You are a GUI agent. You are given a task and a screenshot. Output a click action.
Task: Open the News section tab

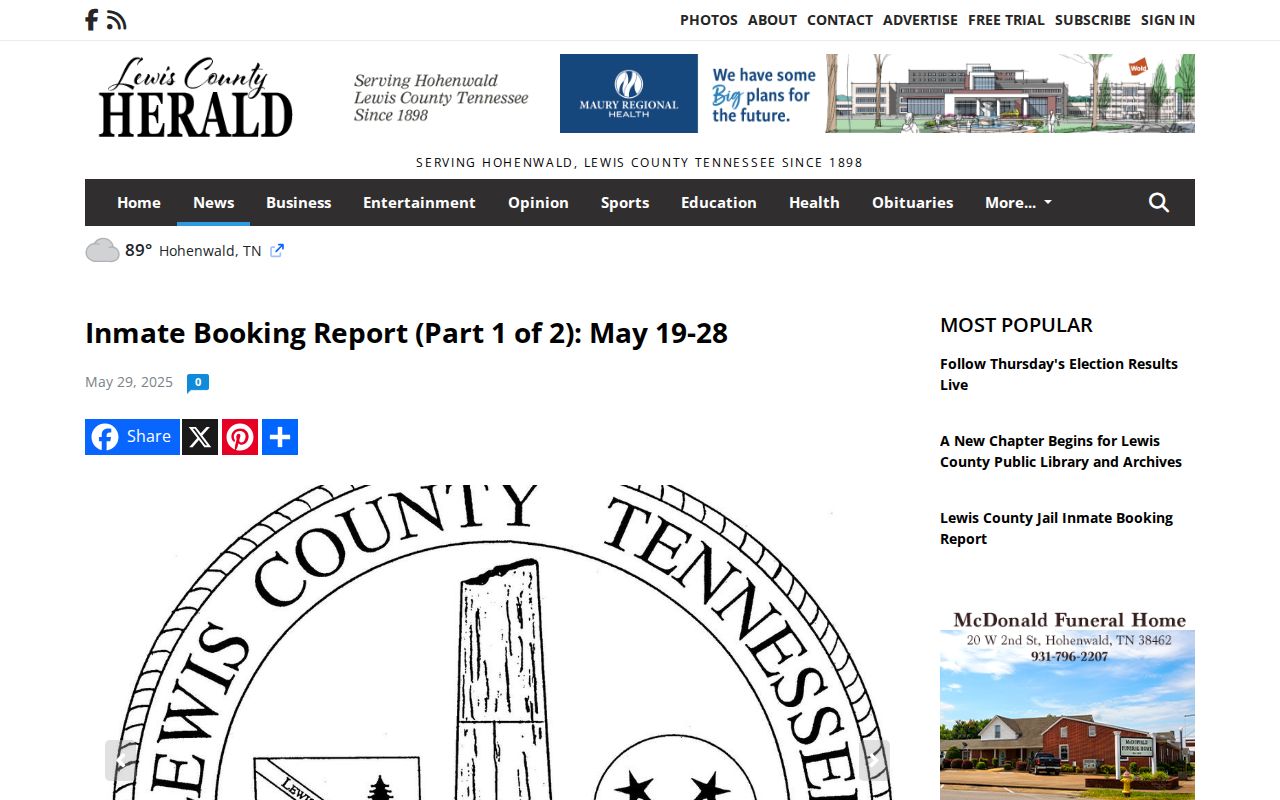(214, 203)
